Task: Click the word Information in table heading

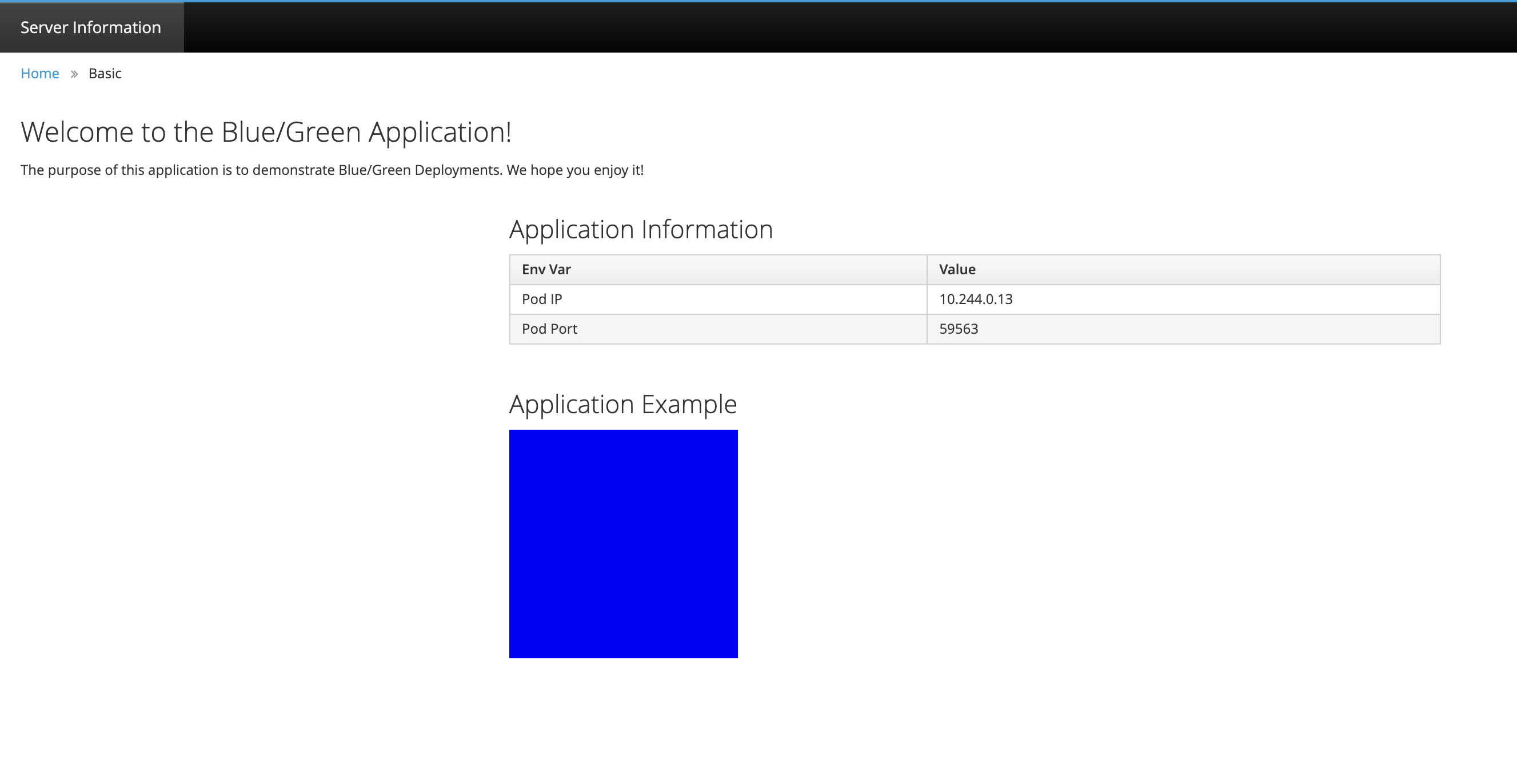Action: pyautogui.click(x=706, y=230)
